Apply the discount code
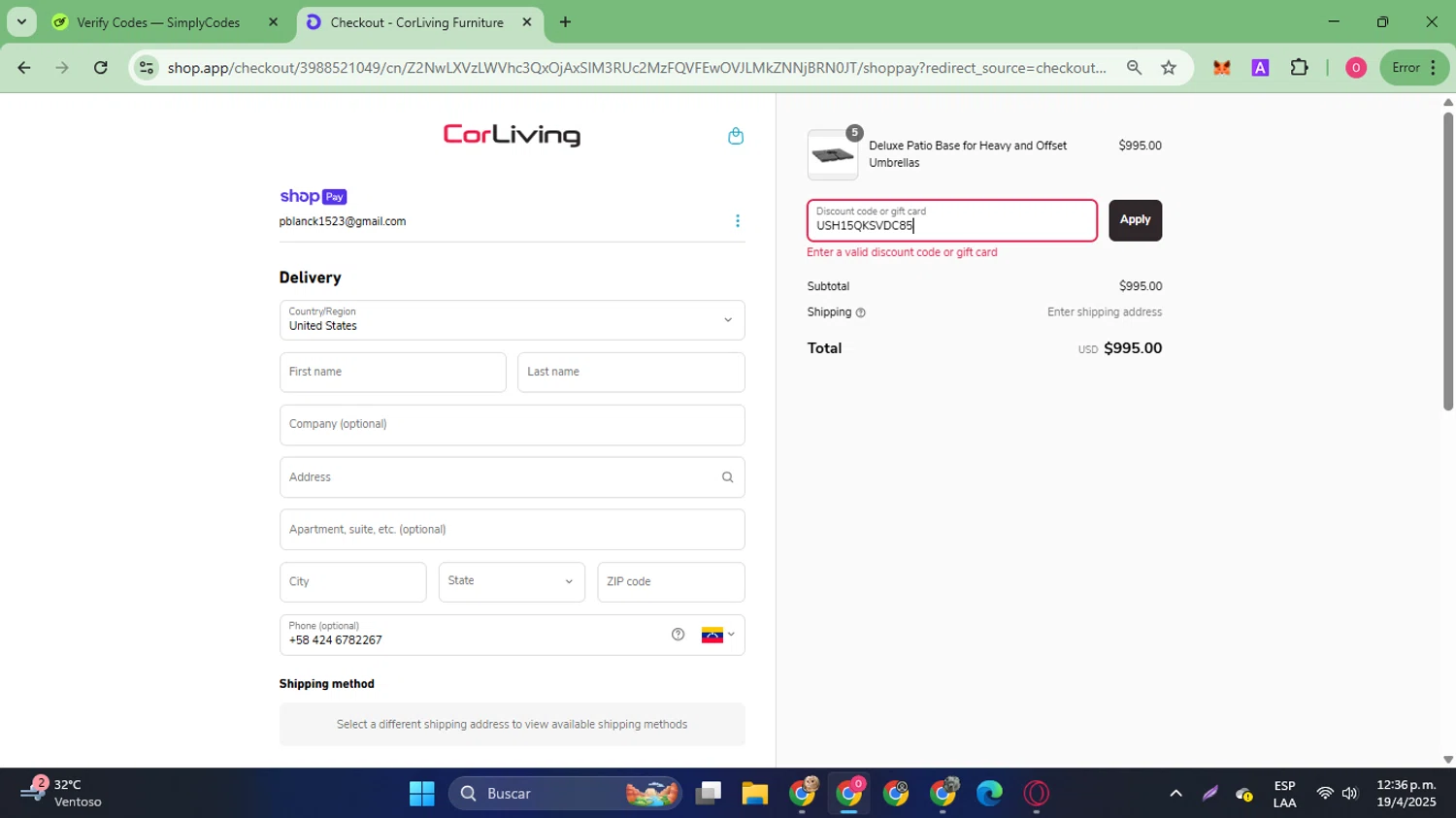This screenshot has height=818, width=1456. [1135, 220]
